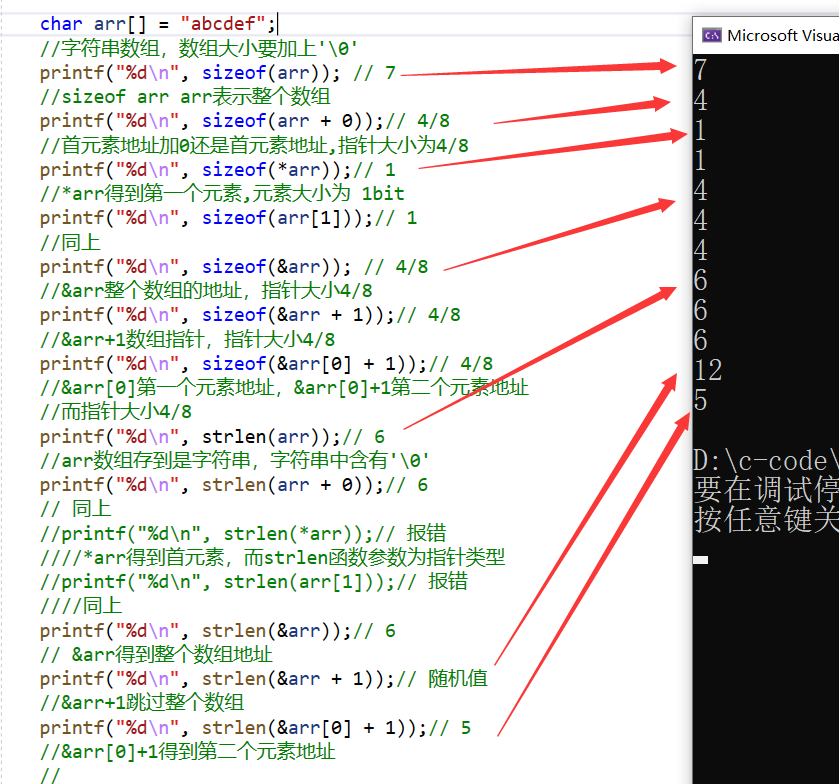Click the comment '&arr[0]+1得到第二个元素地址'
This screenshot has width=839, height=784.
tap(187, 752)
